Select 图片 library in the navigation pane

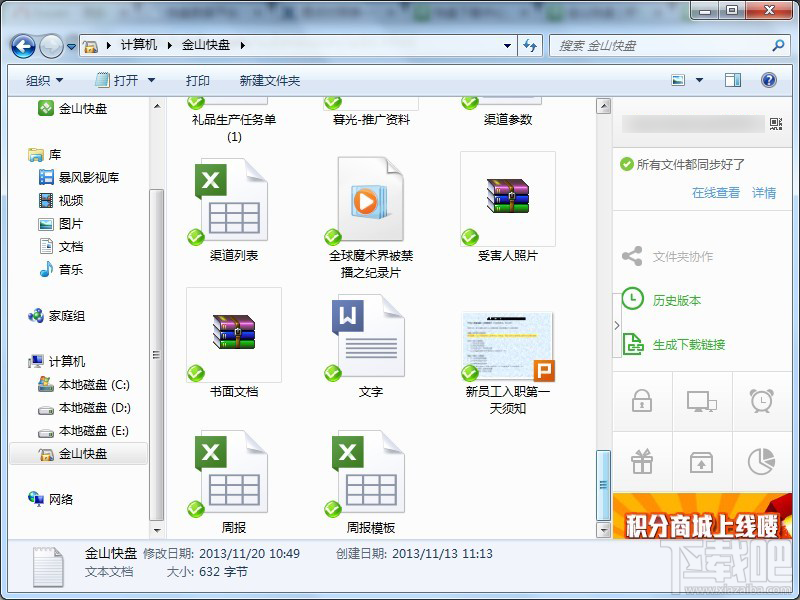click(x=61, y=223)
